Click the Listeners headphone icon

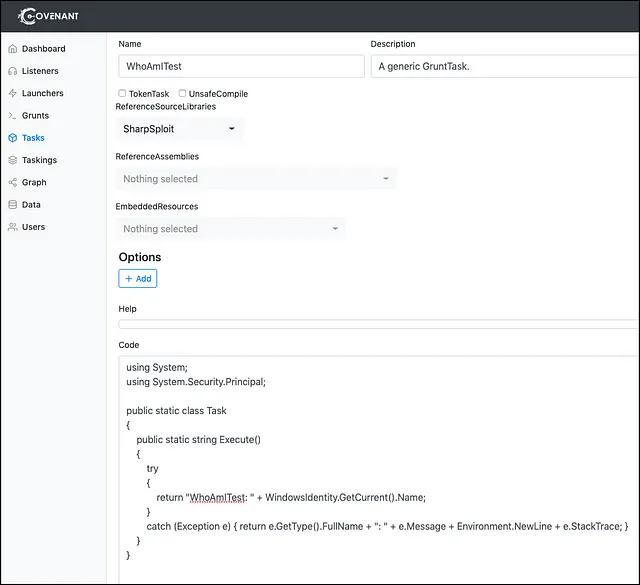pyautogui.click(x=13, y=71)
